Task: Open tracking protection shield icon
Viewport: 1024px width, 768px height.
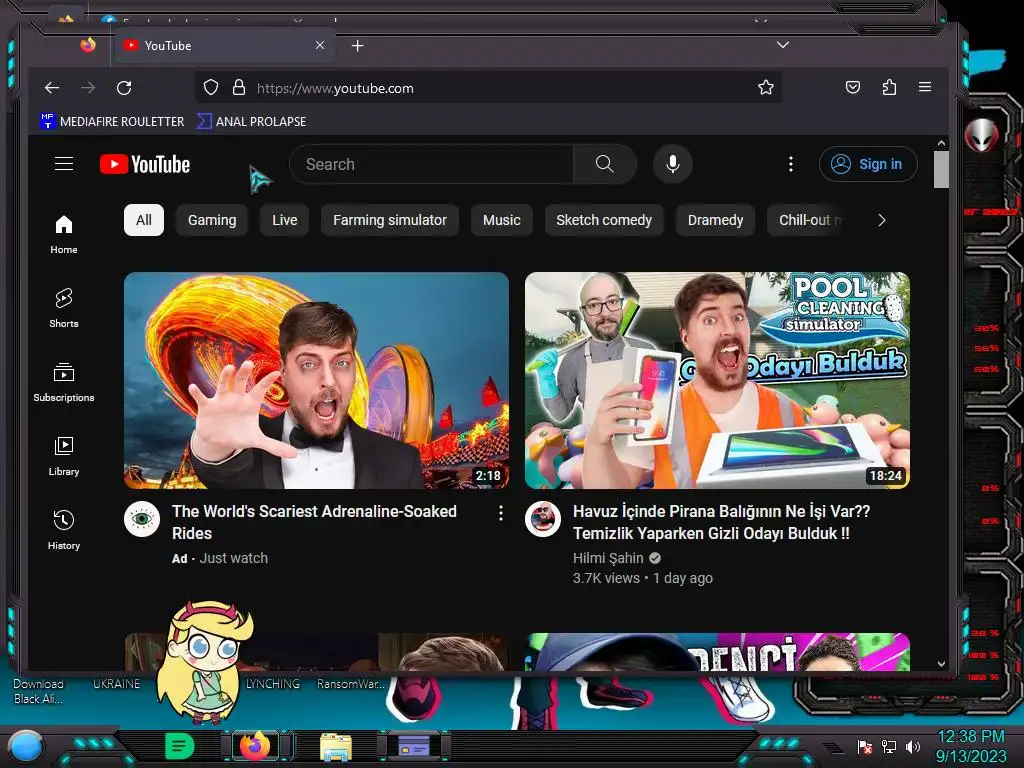Action: point(211,88)
